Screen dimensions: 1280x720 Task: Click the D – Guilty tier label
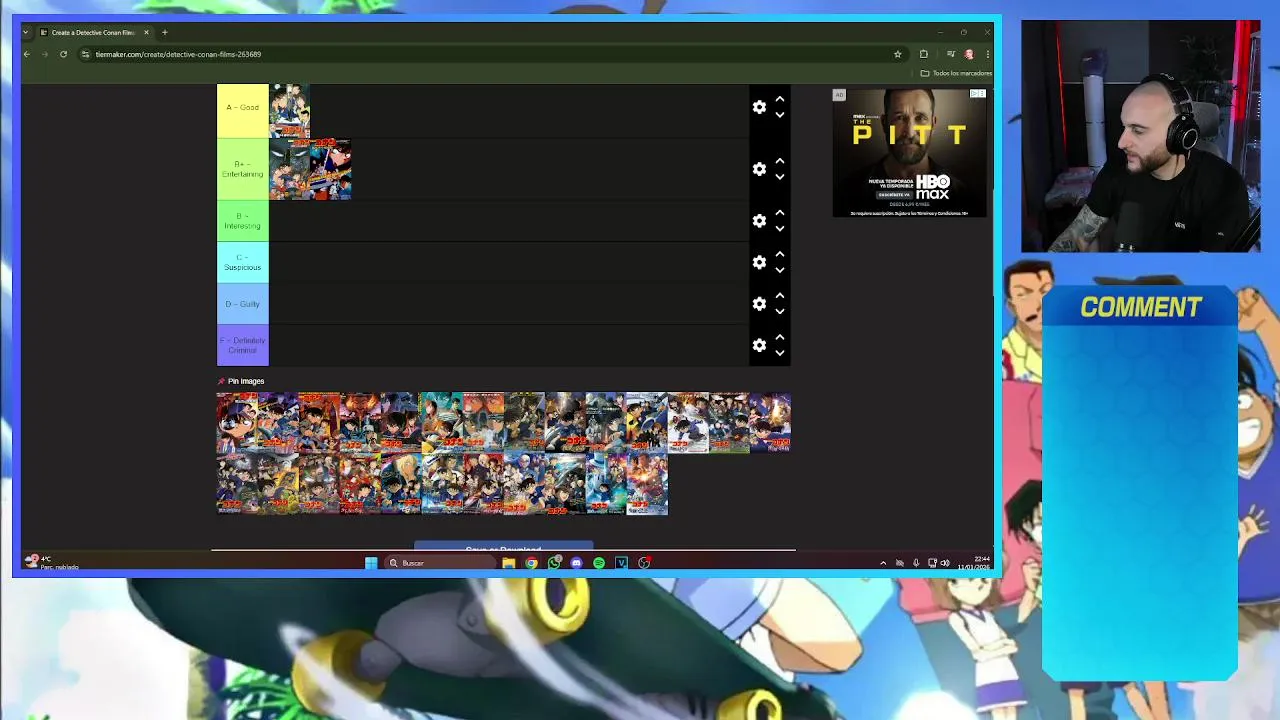[243, 304]
